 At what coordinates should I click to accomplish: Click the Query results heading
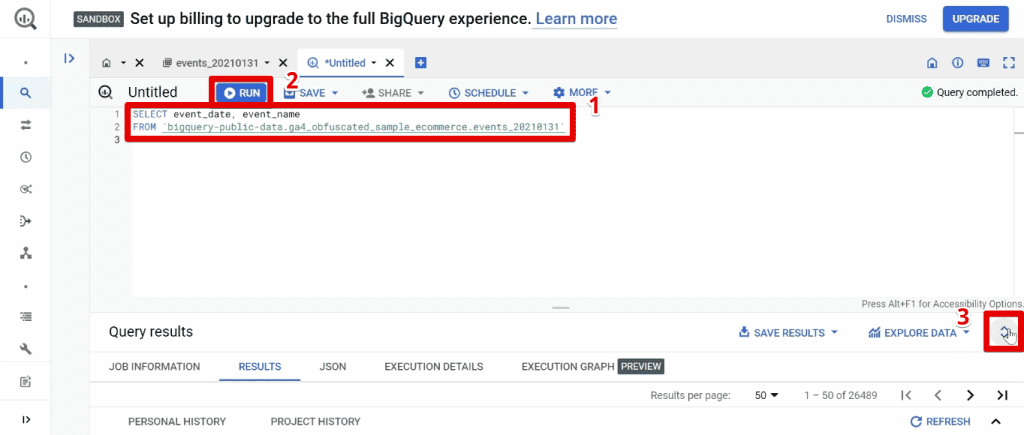click(x=151, y=332)
